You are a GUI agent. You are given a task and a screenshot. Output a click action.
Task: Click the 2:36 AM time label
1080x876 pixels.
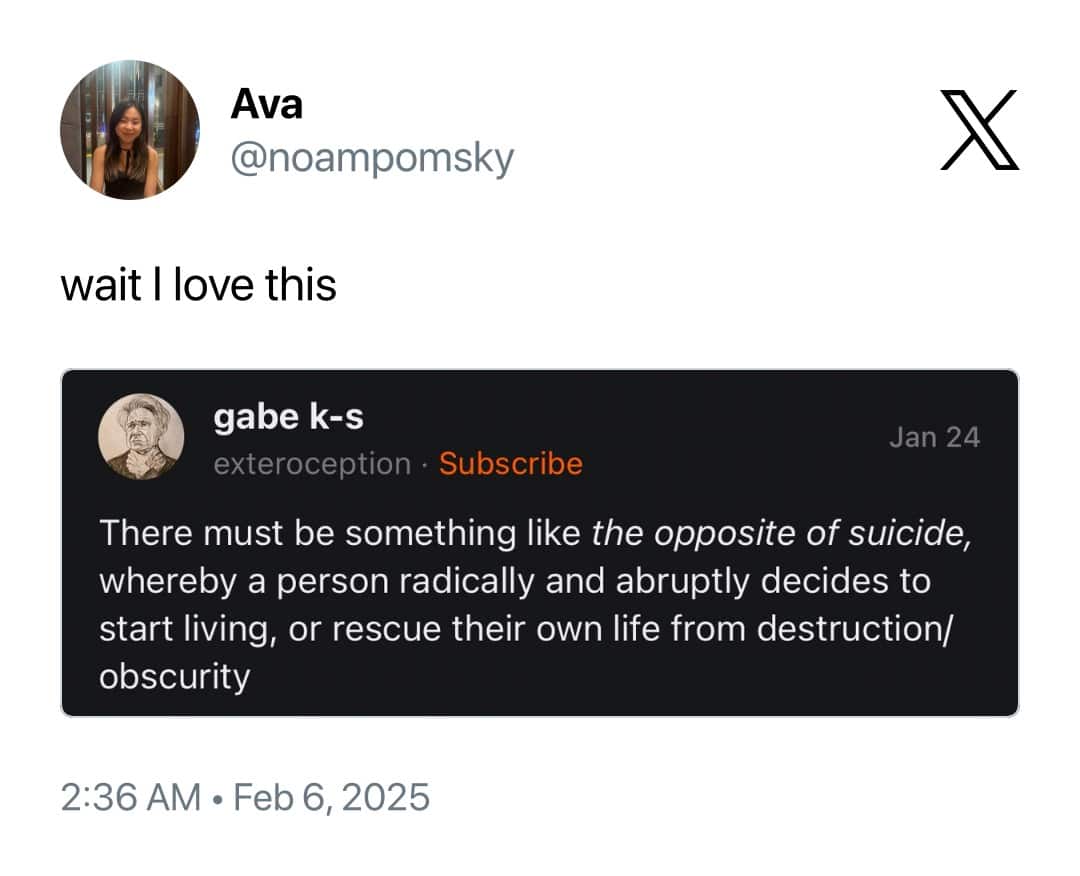click(132, 798)
